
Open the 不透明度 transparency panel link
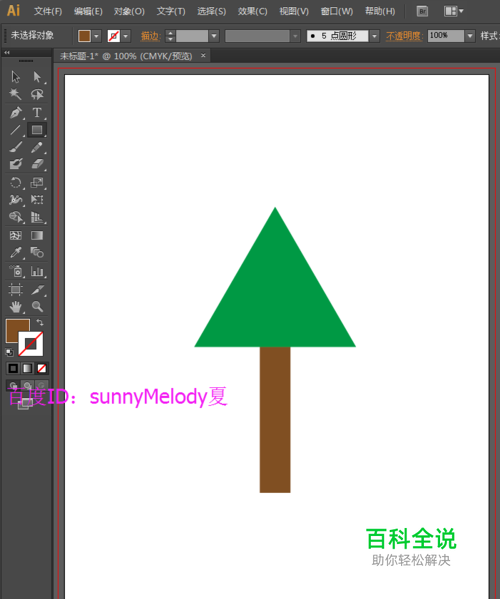tap(404, 36)
